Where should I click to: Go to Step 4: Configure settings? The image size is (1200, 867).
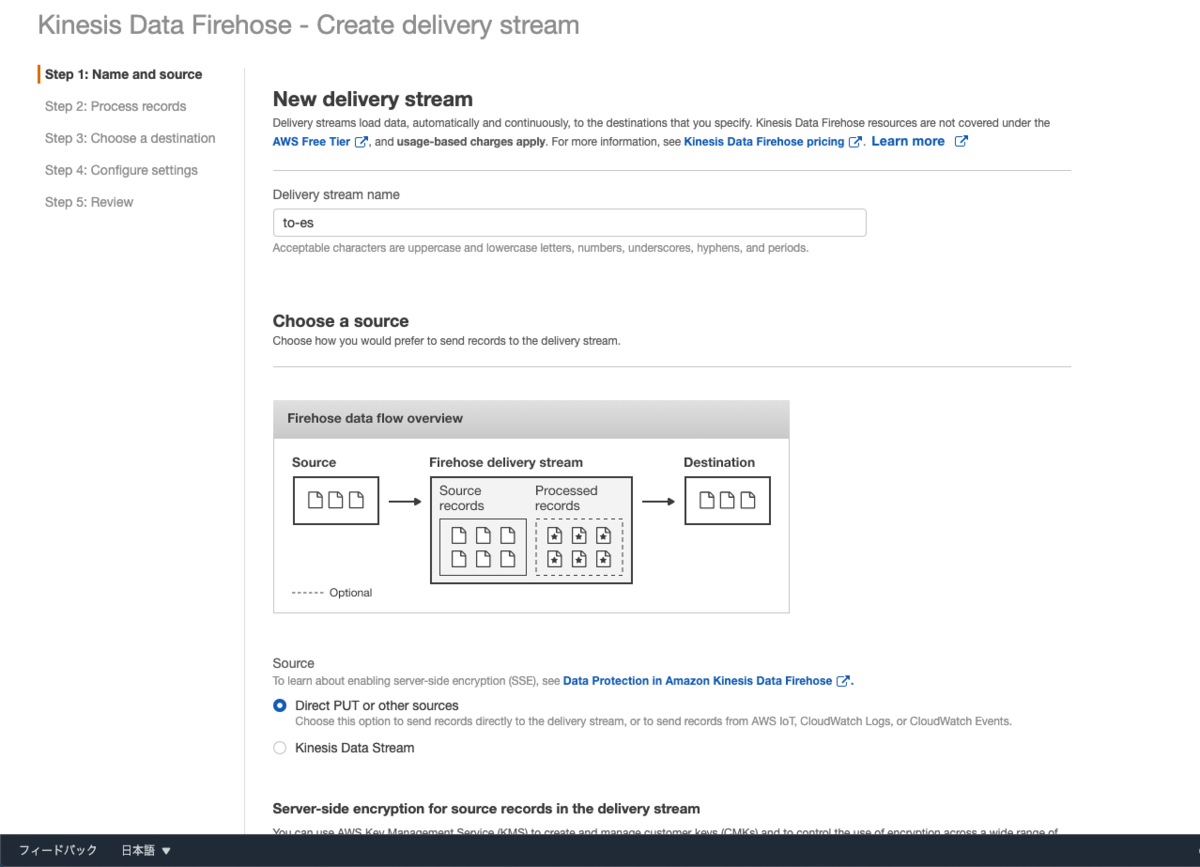[121, 170]
